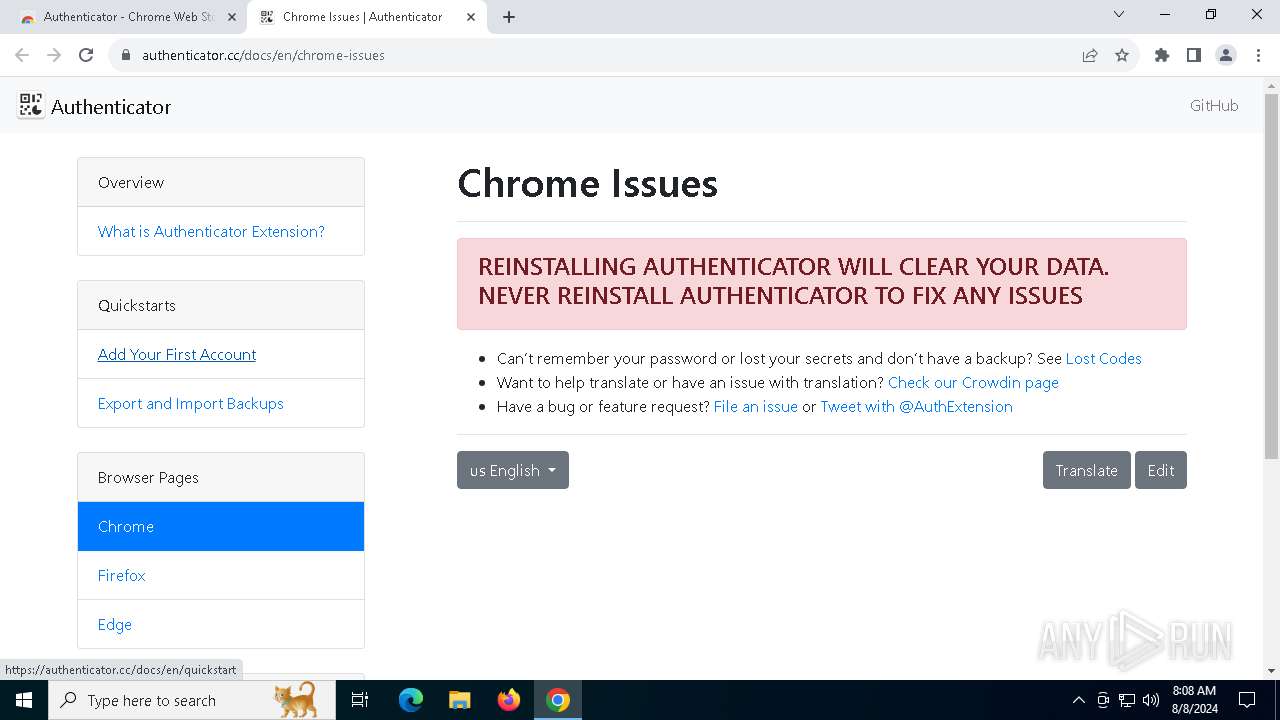Open Windows Start menu
Viewport: 1280px width, 720px height.
click(x=24, y=700)
